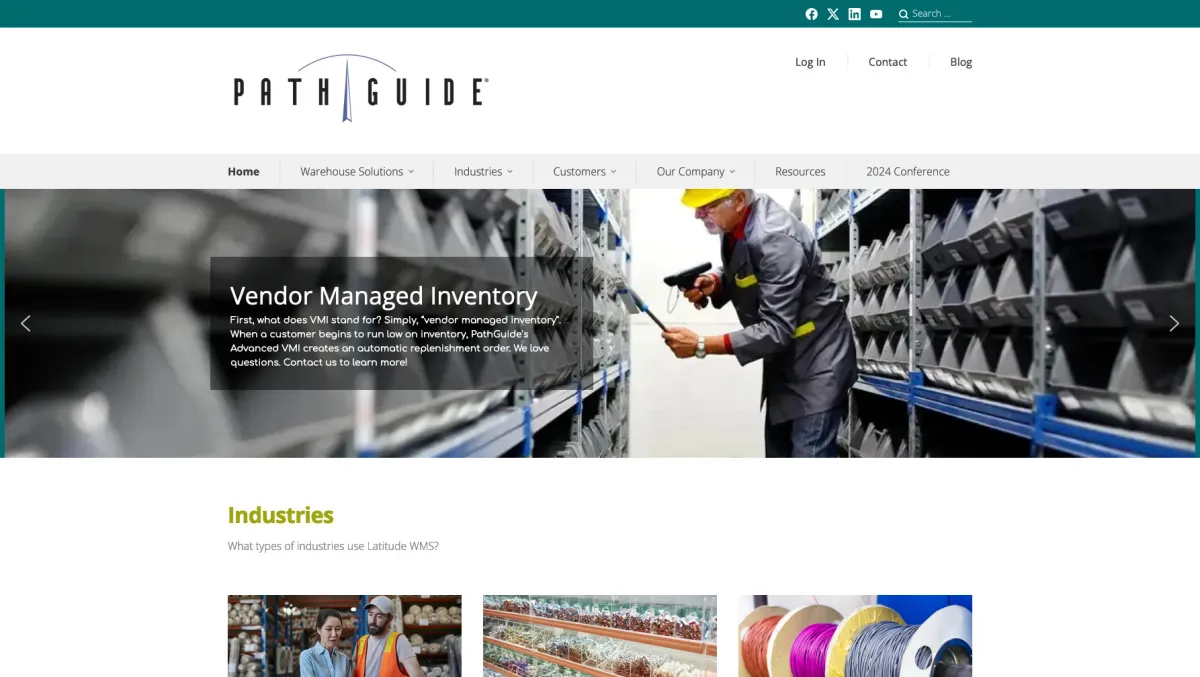Expand the Customers dropdown chevron

click(x=614, y=172)
